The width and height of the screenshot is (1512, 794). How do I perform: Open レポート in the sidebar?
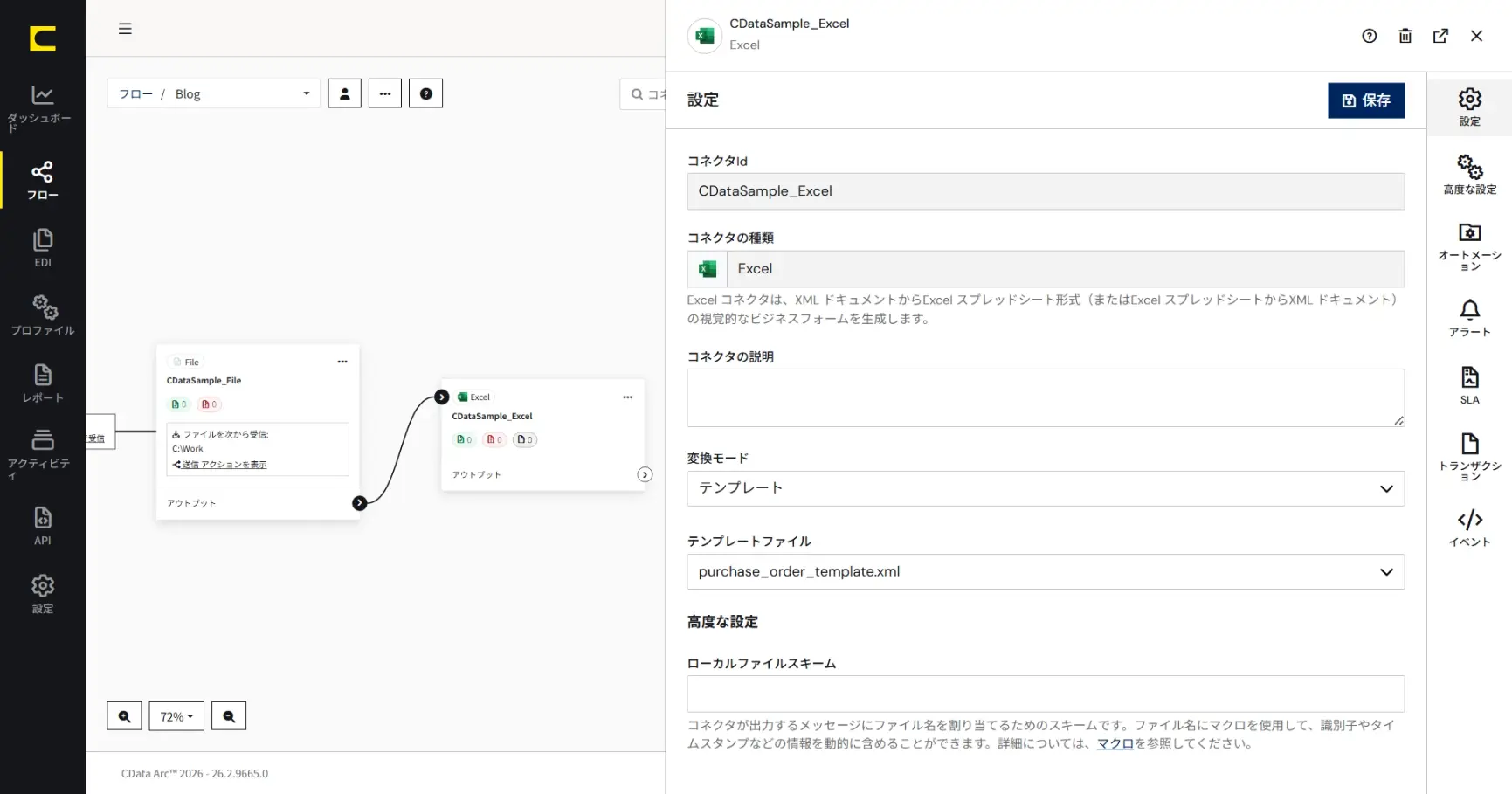[42, 383]
